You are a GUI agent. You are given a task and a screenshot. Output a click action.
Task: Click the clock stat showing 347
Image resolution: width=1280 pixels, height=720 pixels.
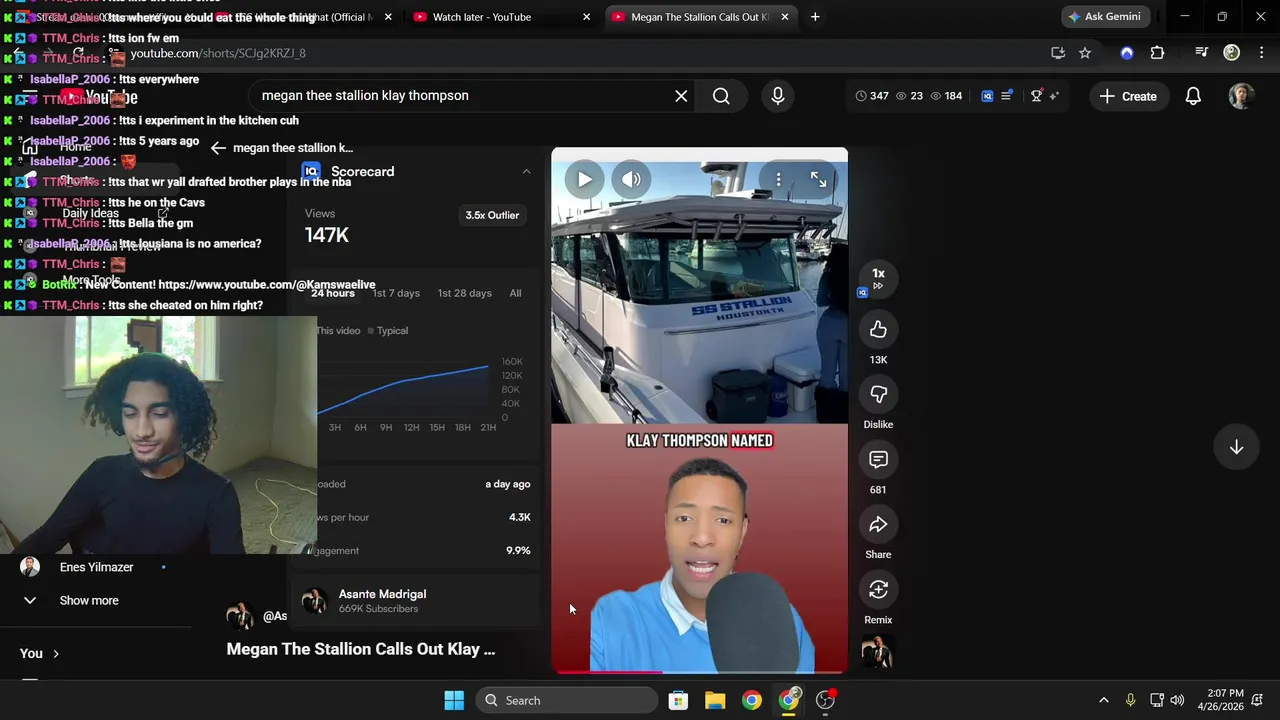[872, 96]
